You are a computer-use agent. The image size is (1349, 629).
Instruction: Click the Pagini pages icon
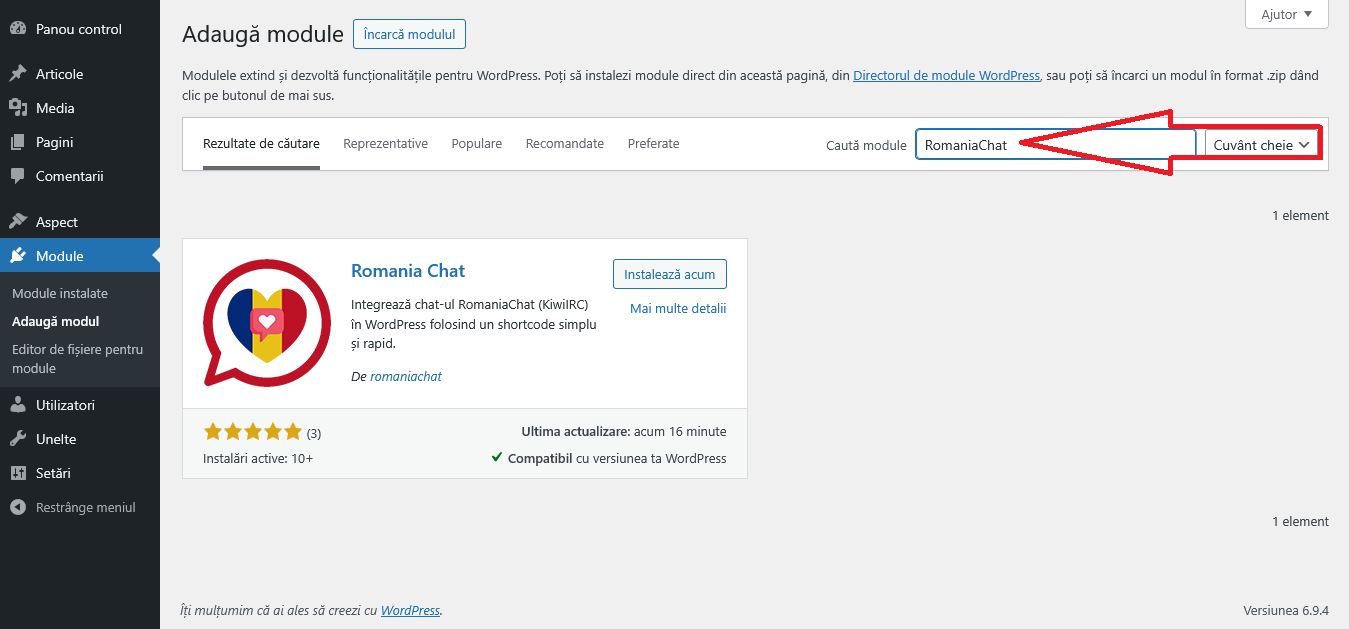[x=17, y=142]
